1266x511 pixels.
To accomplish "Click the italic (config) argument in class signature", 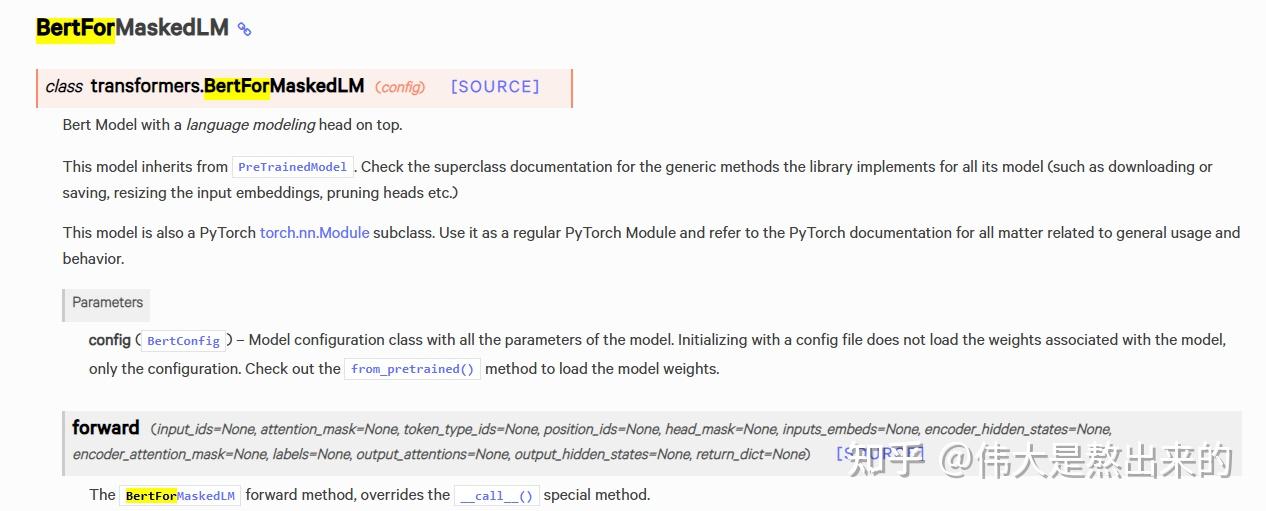I will pos(400,87).
